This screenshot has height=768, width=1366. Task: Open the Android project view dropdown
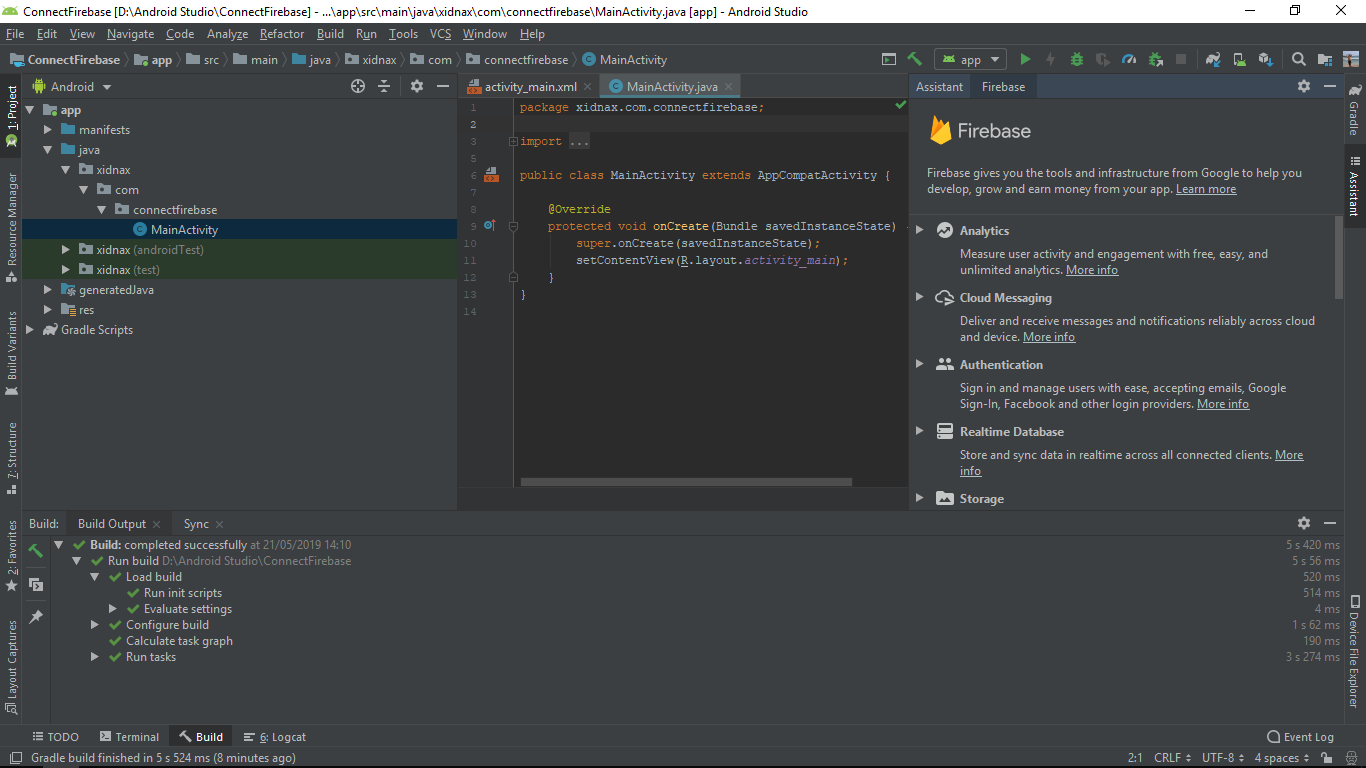[72, 86]
